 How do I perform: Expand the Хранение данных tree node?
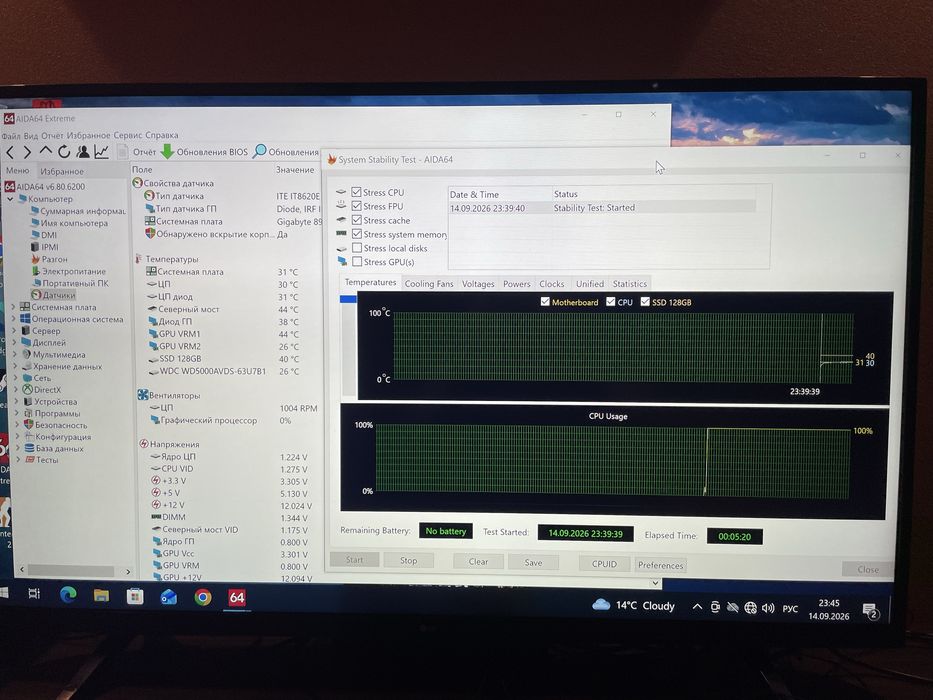pyautogui.click(x=15, y=367)
